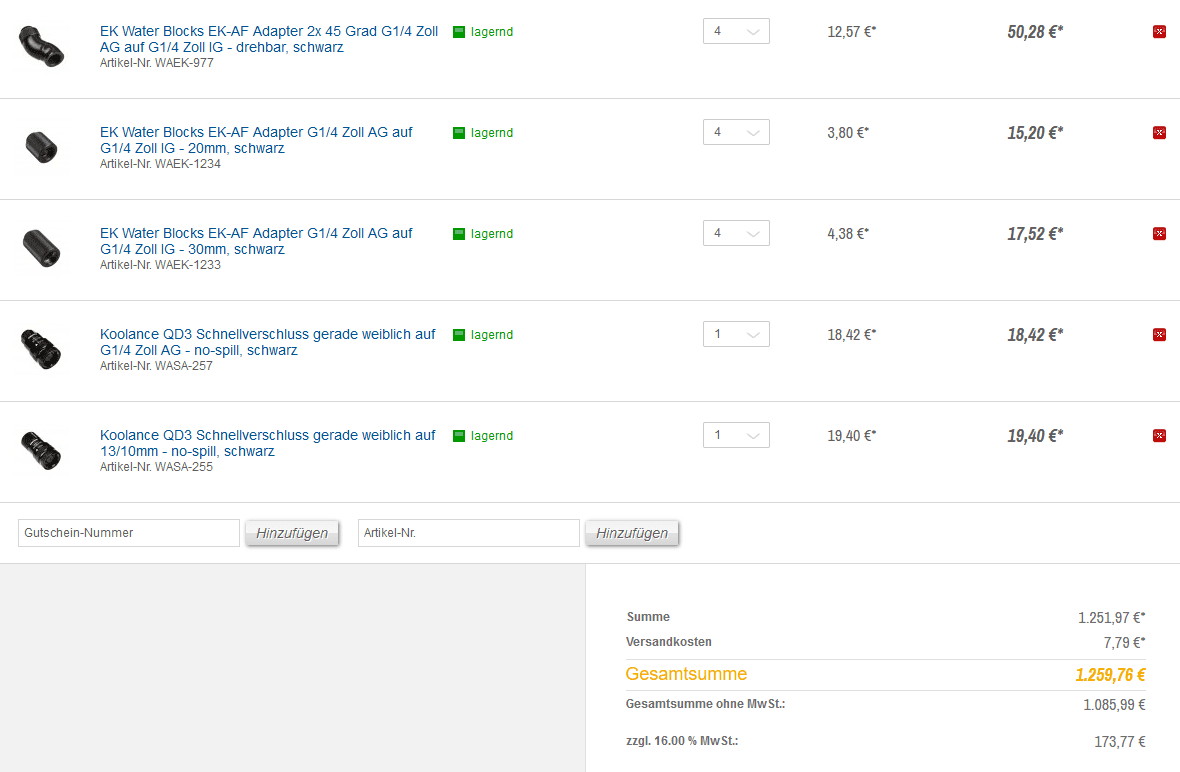Select Versandkosten value 7,79 €
This screenshot has width=1180, height=772.
(x=1124, y=643)
